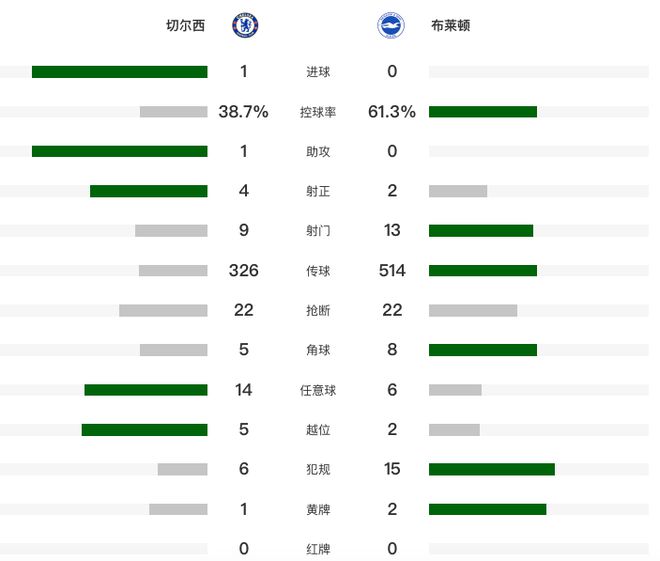Click the 传球 stat label
The width and height of the screenshot is (660, 561).
click(318, 271)
